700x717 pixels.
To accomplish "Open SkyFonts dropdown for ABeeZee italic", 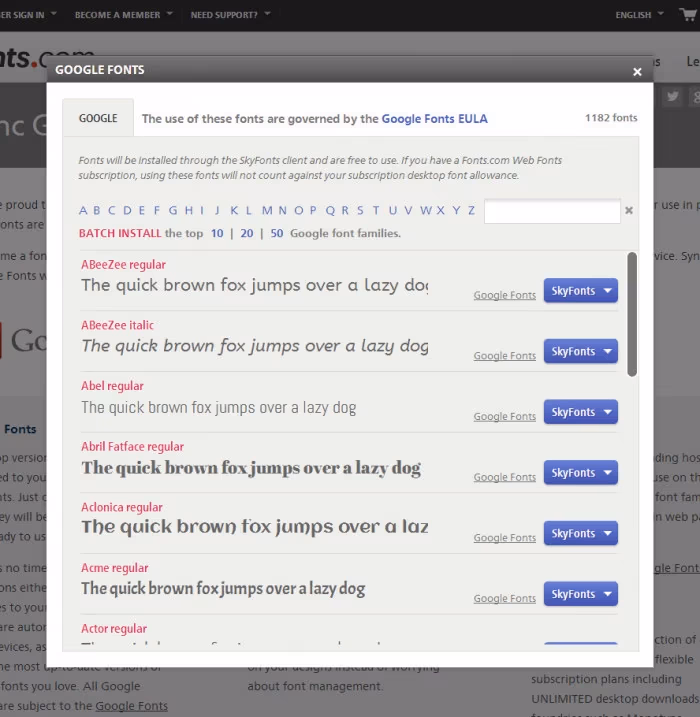I will pyautogui.click(x=581, y=351).
